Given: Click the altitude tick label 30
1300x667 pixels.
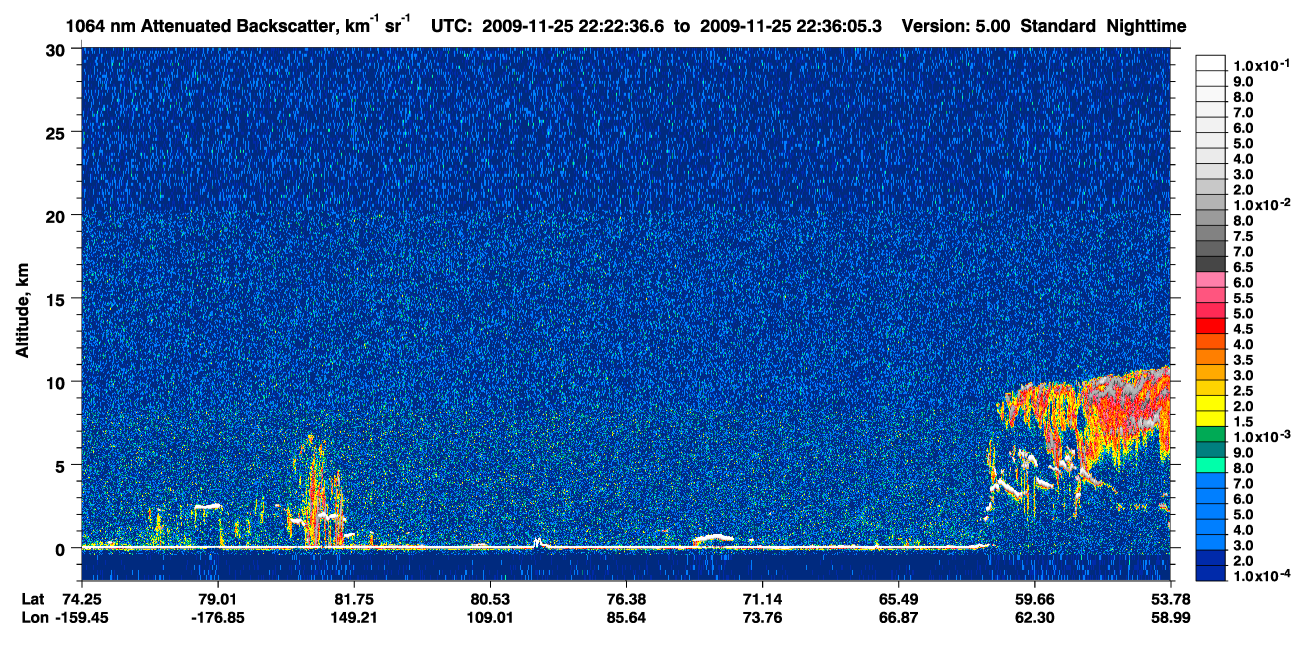Looking at the screenshot, I should 56,49.
